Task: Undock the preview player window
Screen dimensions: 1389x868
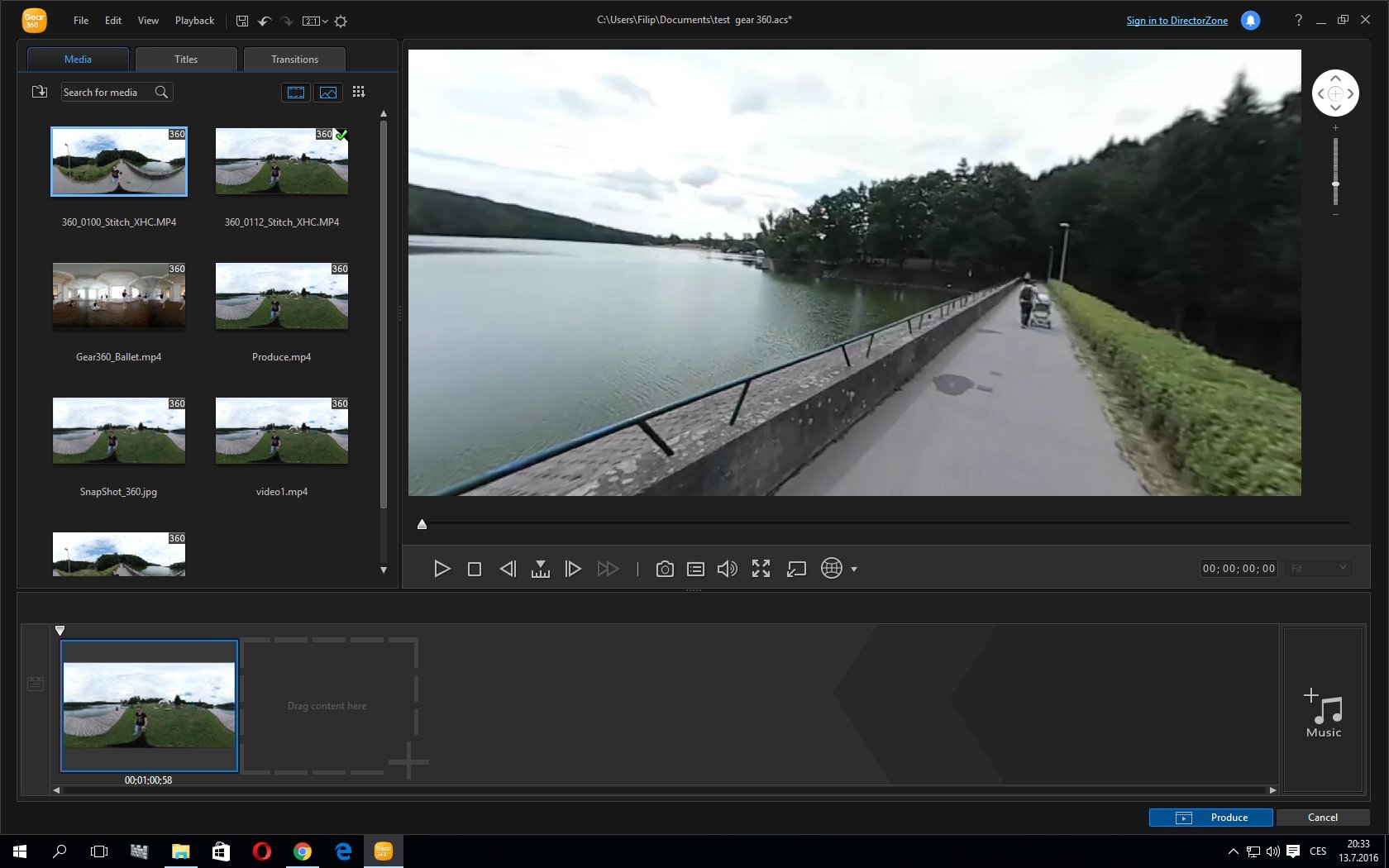Action: click(x=795, y=569)
